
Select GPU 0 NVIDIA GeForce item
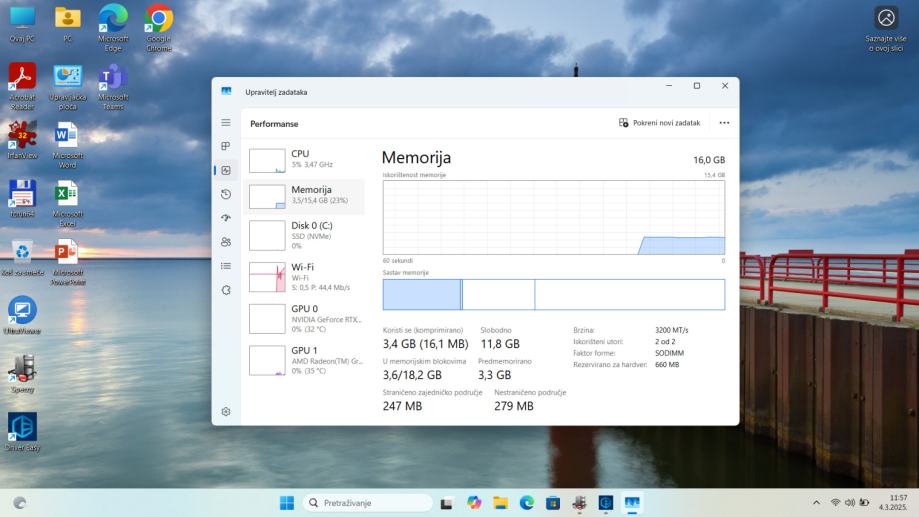click(304, 318)
